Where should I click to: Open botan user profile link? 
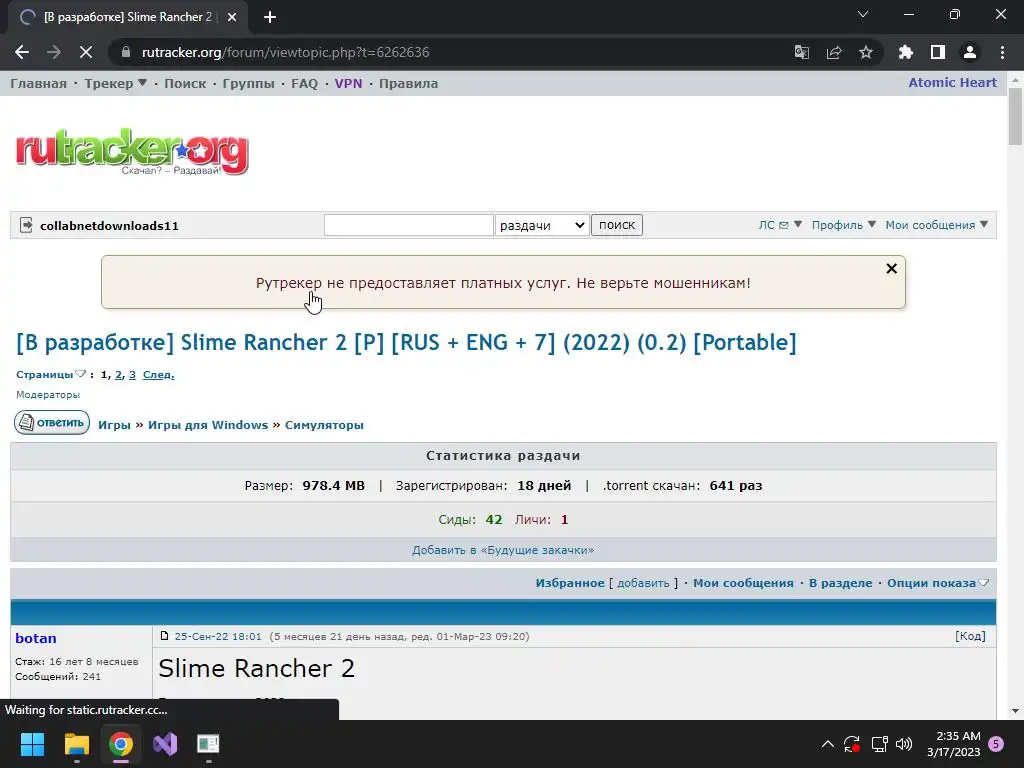pyautogui.click(x=36, y=639)
